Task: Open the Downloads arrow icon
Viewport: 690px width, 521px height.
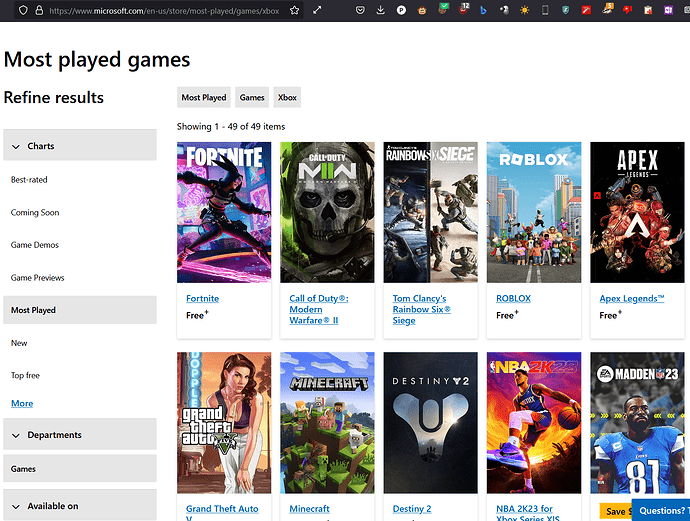Action: point(381,10)
